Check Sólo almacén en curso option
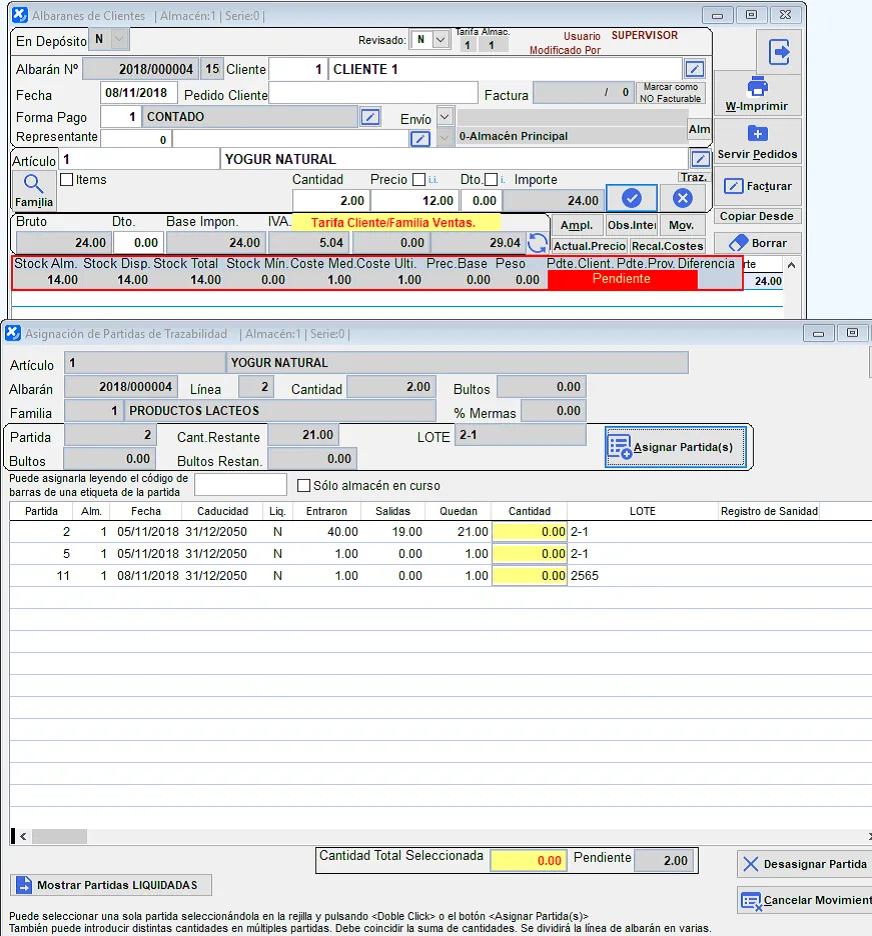Viewport: 872px width, 936px height. [305, 486]
